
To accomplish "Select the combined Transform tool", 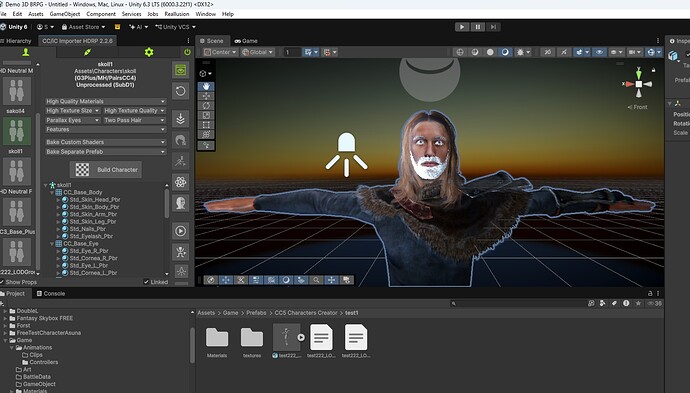I will tap(206, 135).
